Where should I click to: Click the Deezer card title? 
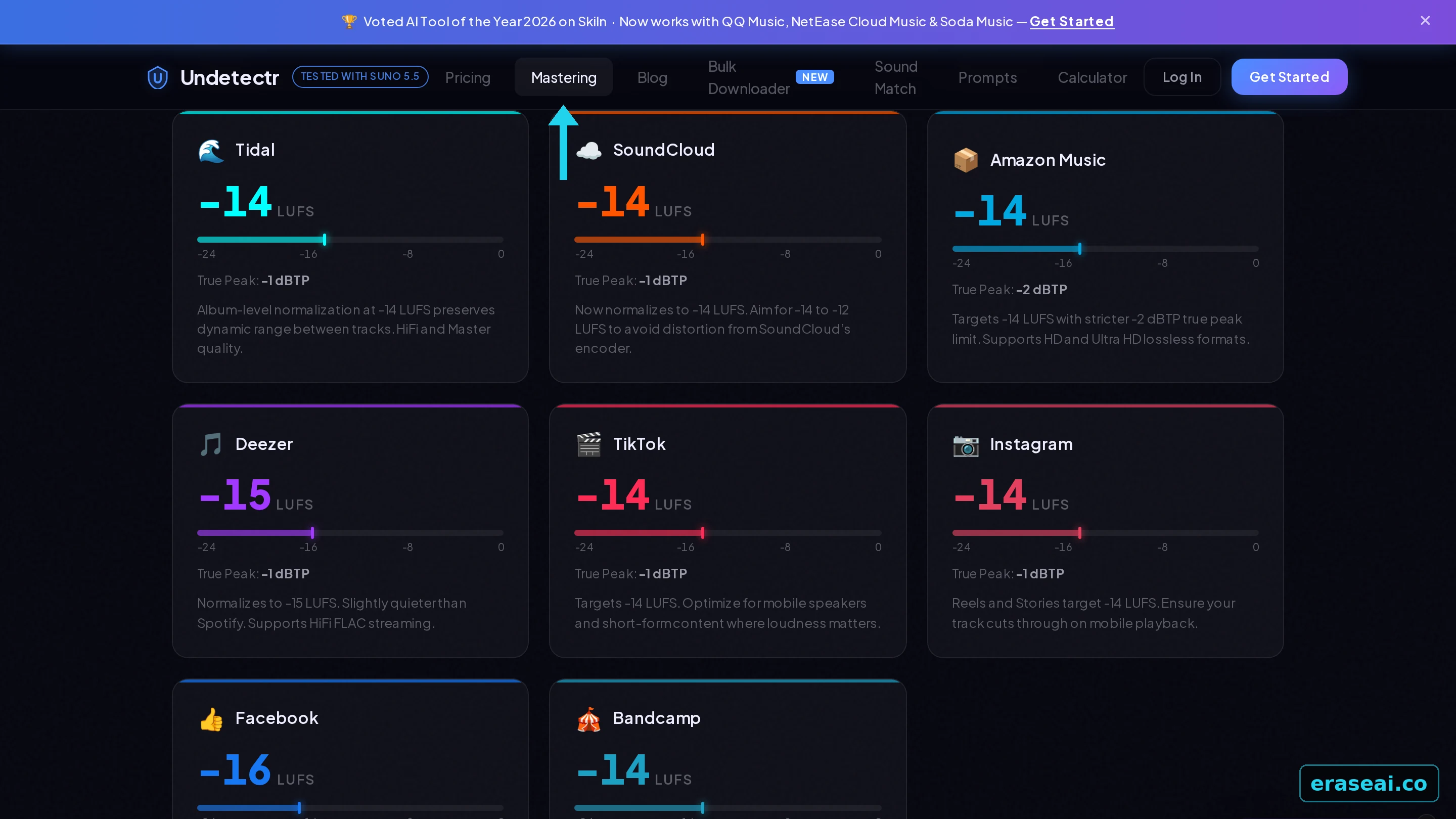click(x=264, y=444)
